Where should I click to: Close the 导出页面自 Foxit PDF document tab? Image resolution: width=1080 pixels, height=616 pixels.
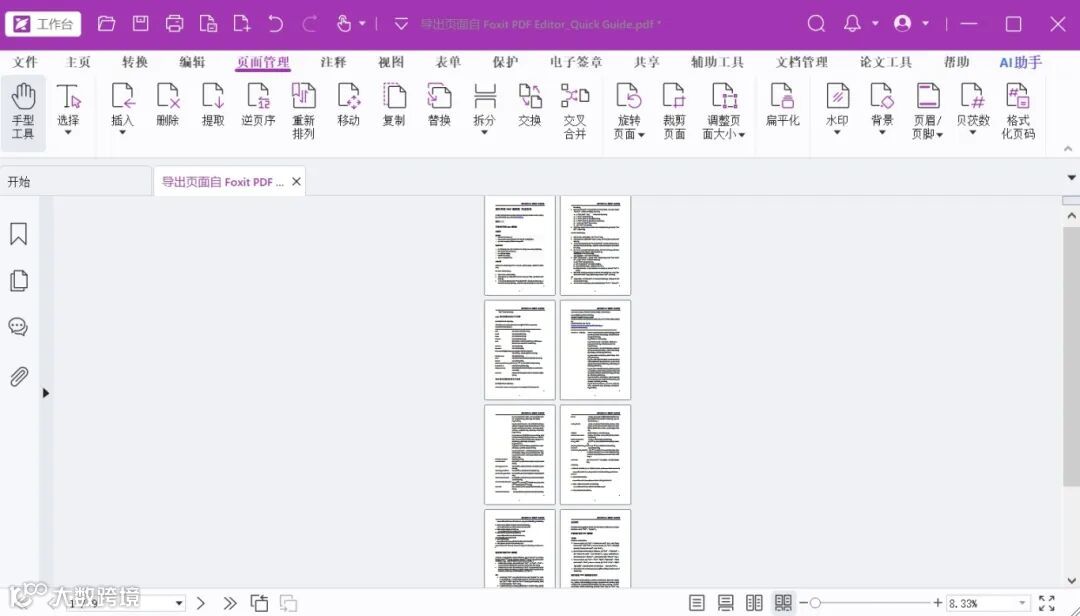(x=296, y=181)
